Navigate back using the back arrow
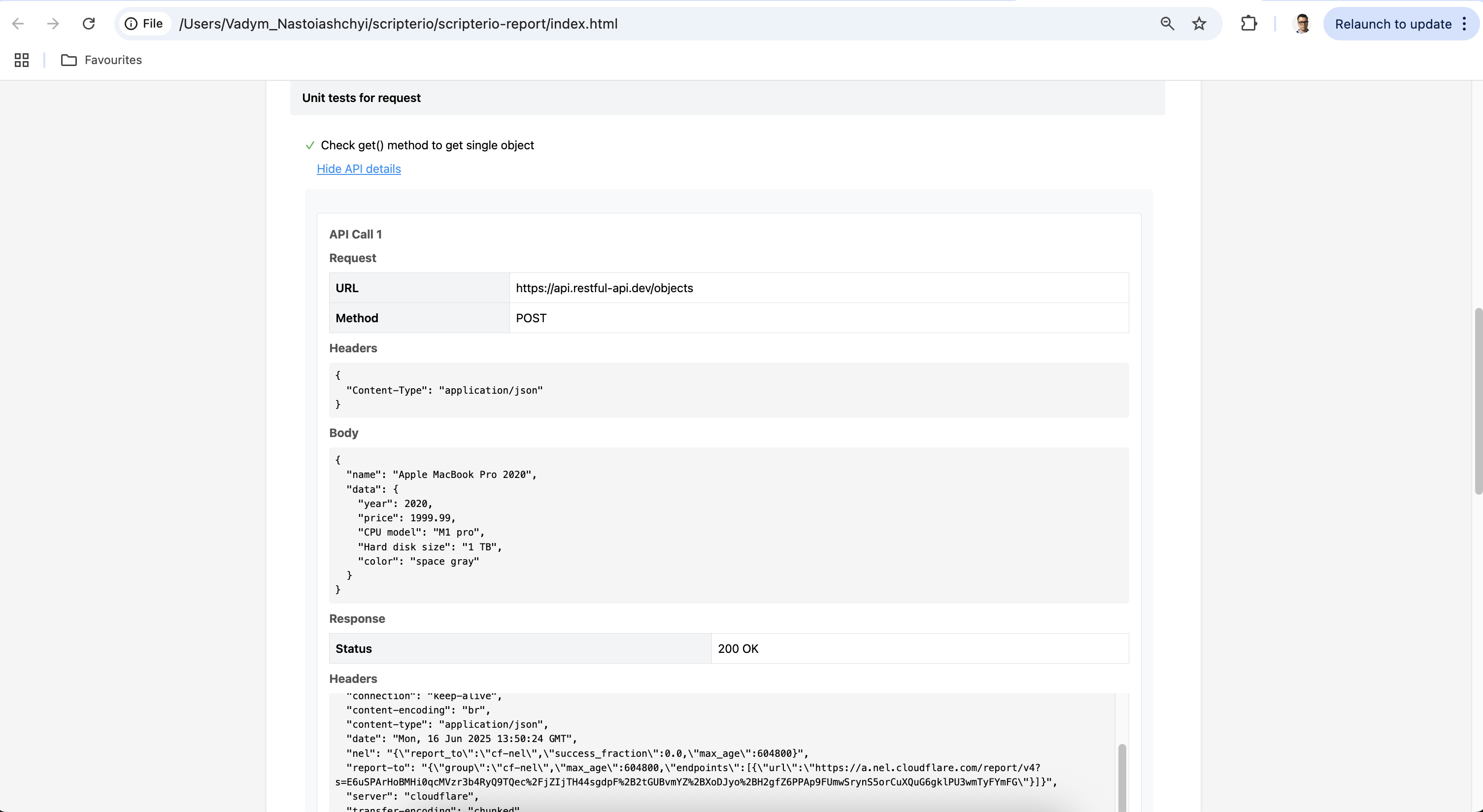Image resolution: width=1483 pixels, height=812 pixels. 18,24
